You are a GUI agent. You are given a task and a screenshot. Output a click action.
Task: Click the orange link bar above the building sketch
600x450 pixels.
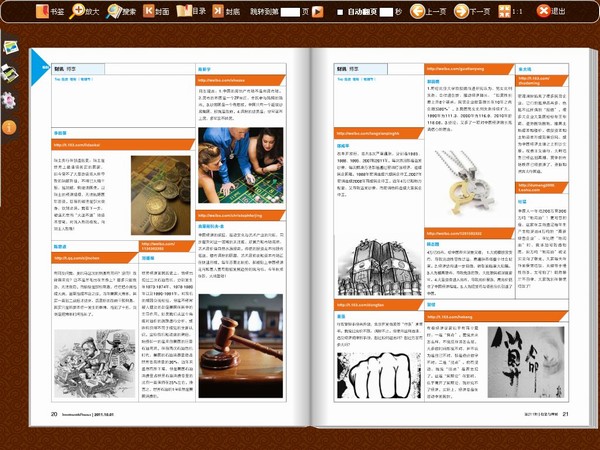point(379,133)
